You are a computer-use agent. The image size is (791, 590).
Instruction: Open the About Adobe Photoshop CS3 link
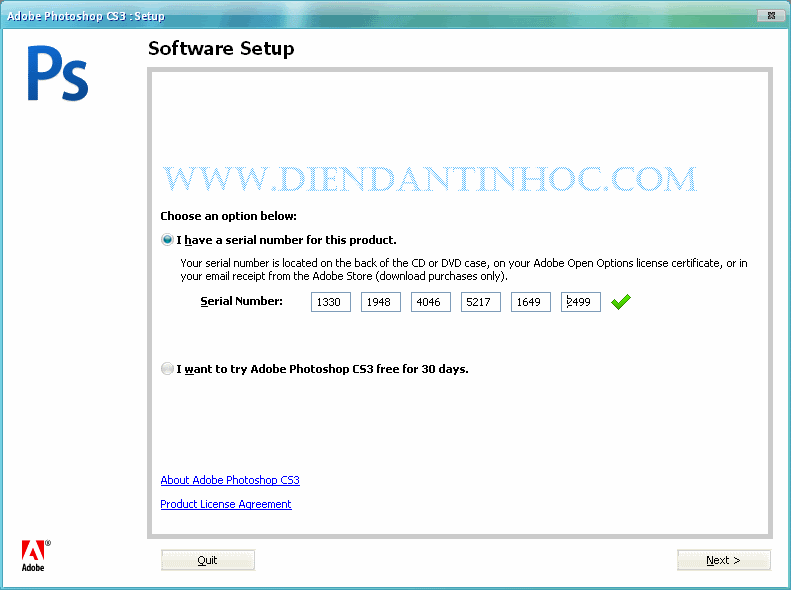tap(230, 480)
